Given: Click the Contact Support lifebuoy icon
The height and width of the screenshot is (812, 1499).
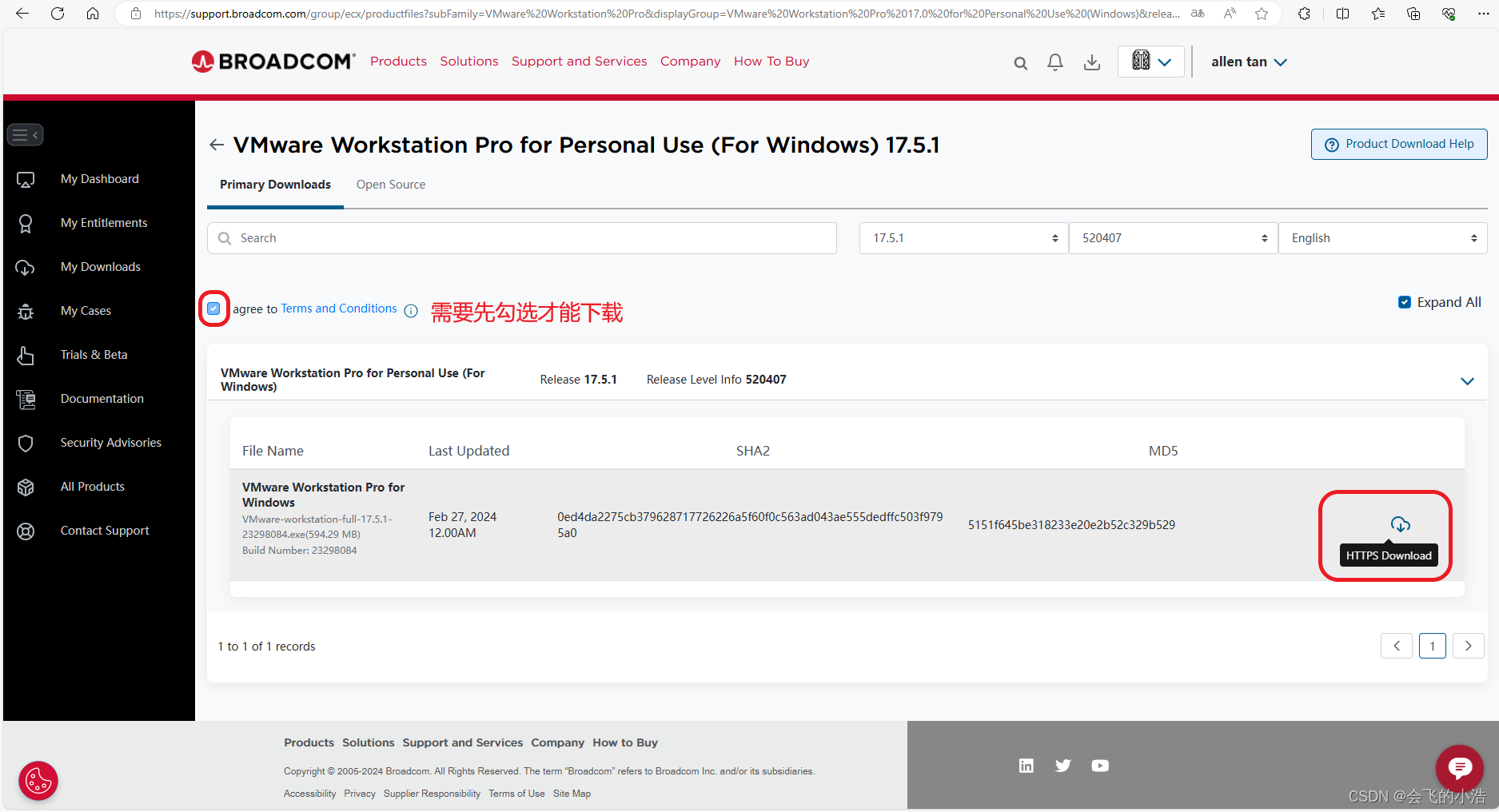Looking at the screenshot, I should [x=26, y=531].
